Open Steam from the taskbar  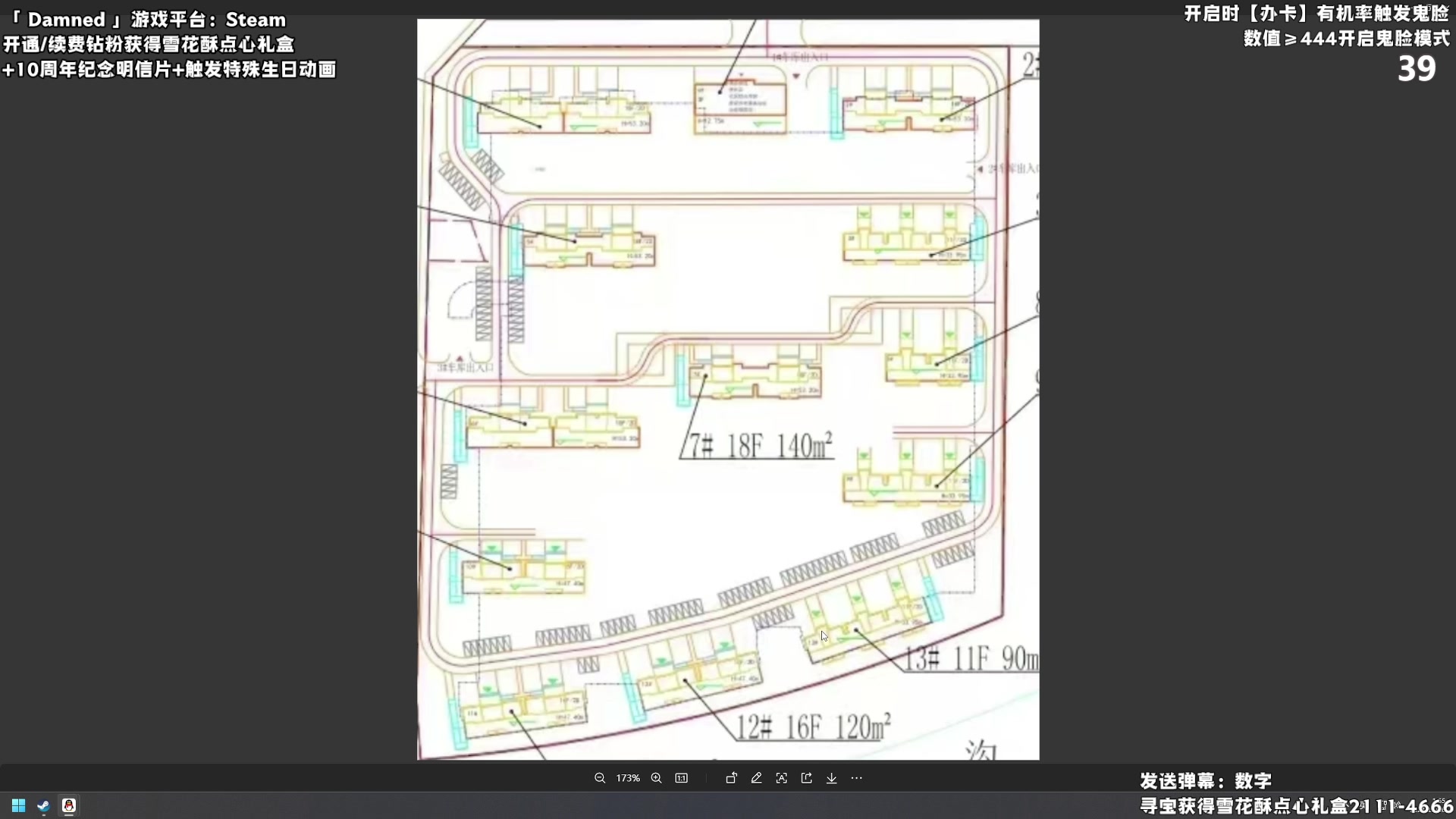tap(43, 805)
